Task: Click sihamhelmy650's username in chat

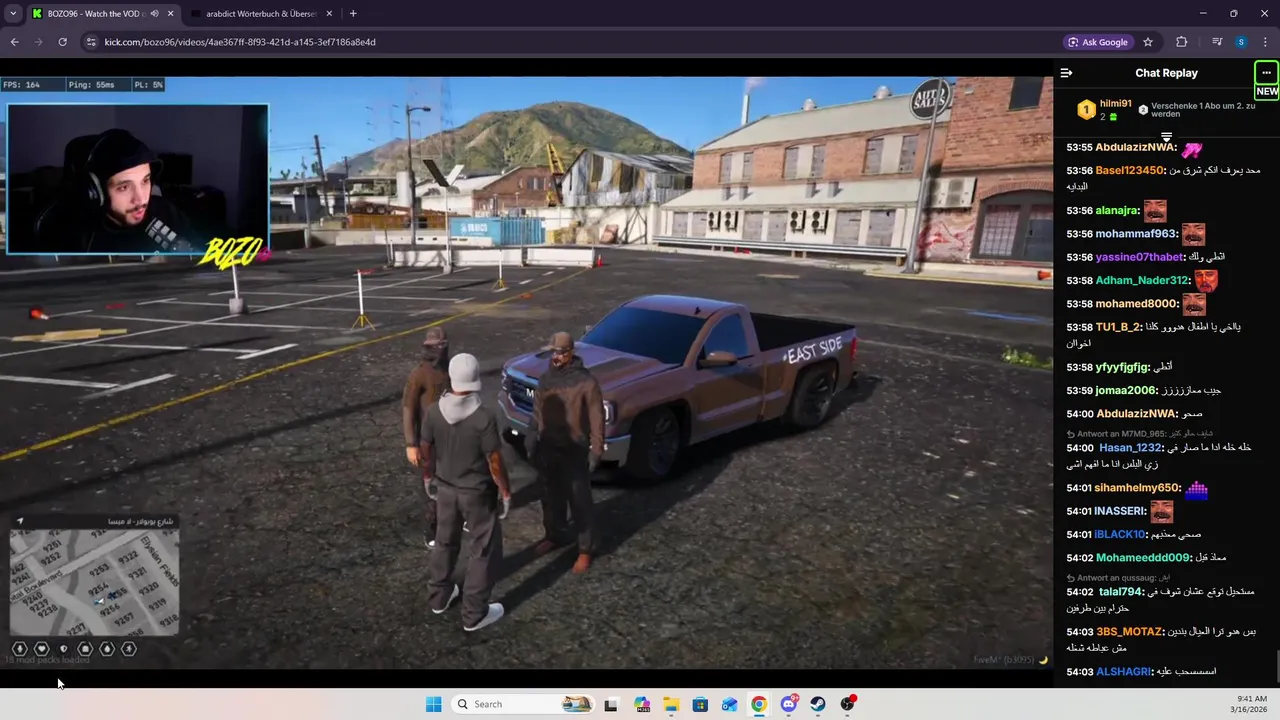Action: point(1138,488)
